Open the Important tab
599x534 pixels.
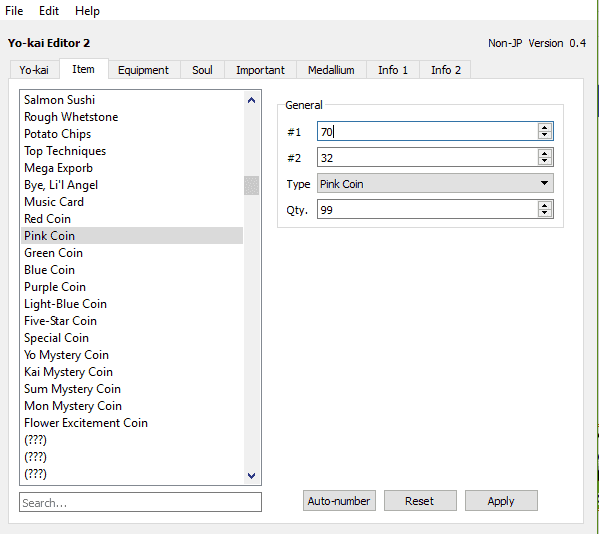pyautogui.click(x=260, y=70)
